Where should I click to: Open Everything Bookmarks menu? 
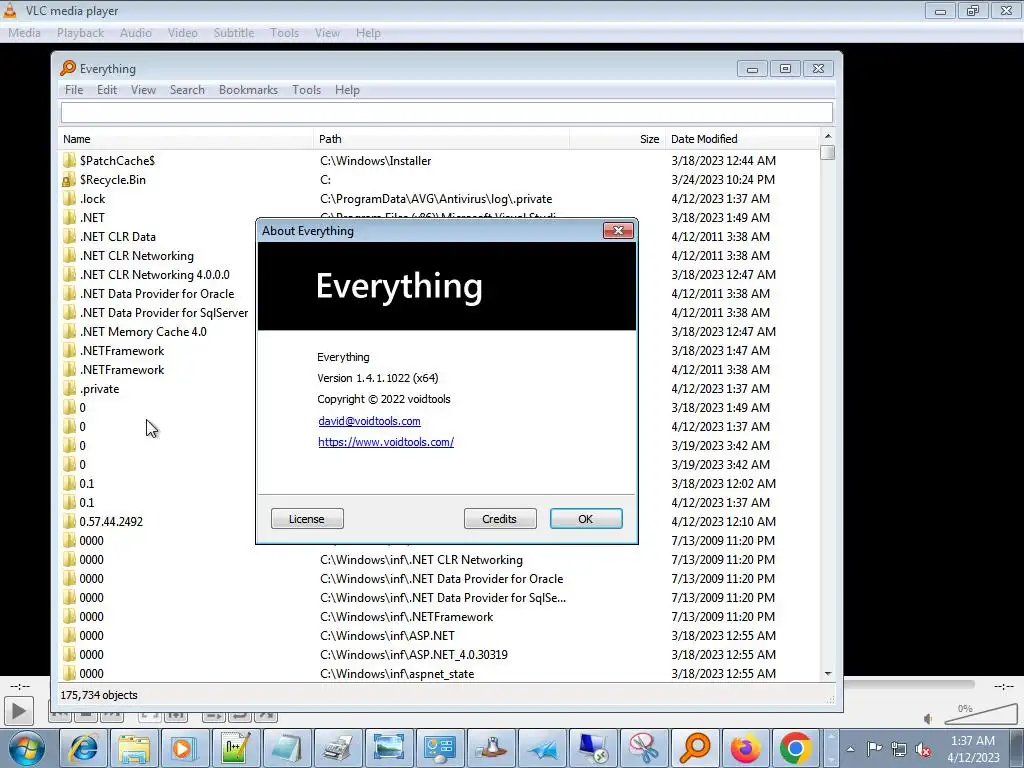click(x=248, y=89)
